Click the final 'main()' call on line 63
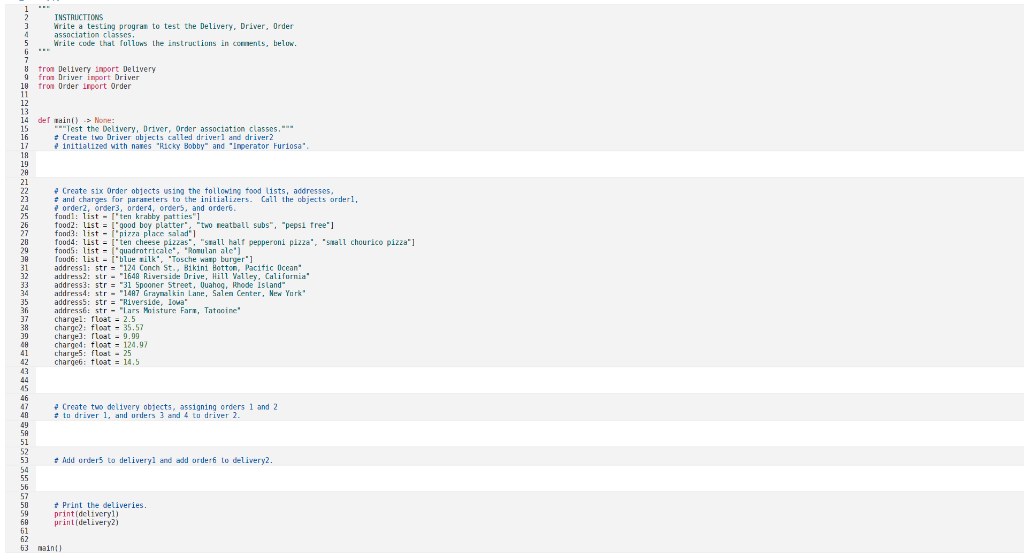The height and width of the screenshot is (556, 1024). 50,548
